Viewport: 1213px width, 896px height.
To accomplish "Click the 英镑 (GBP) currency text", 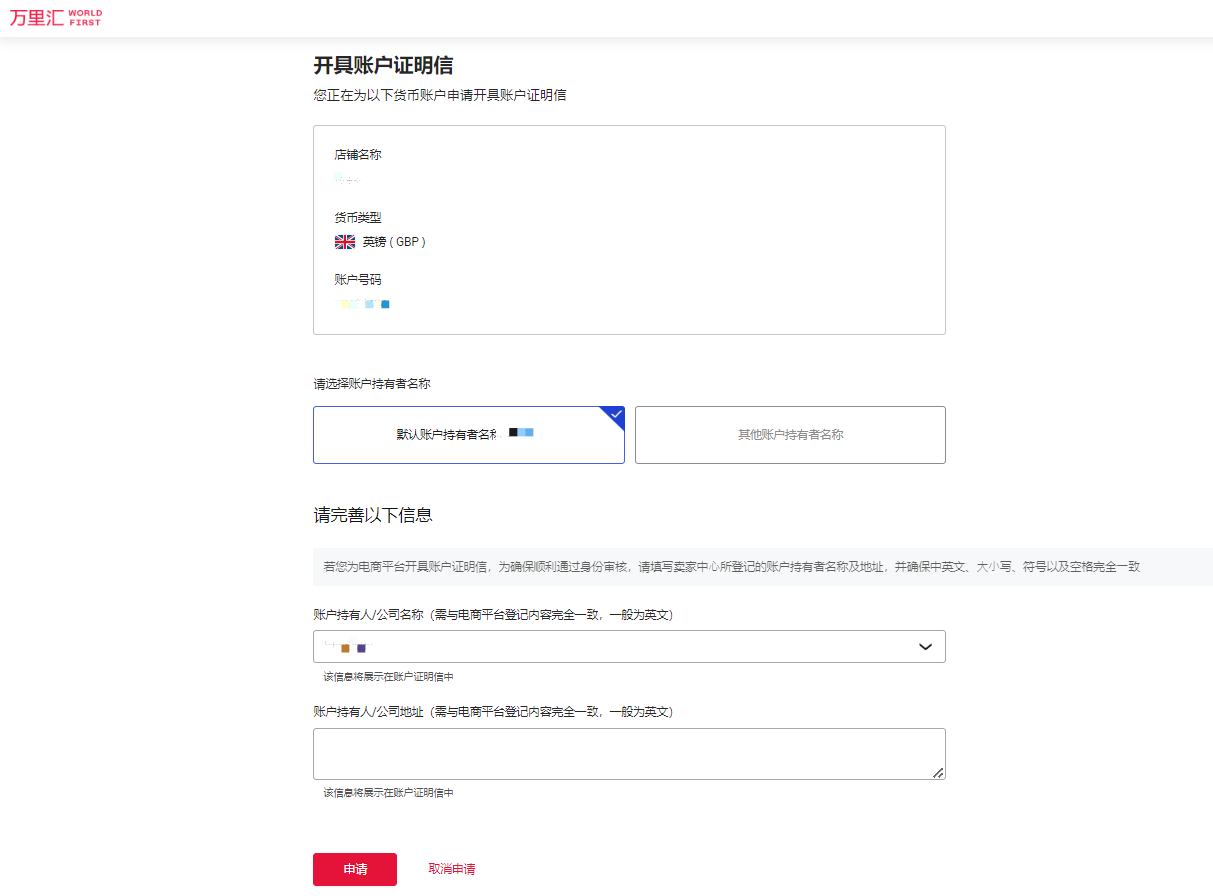I will (394, 242).
